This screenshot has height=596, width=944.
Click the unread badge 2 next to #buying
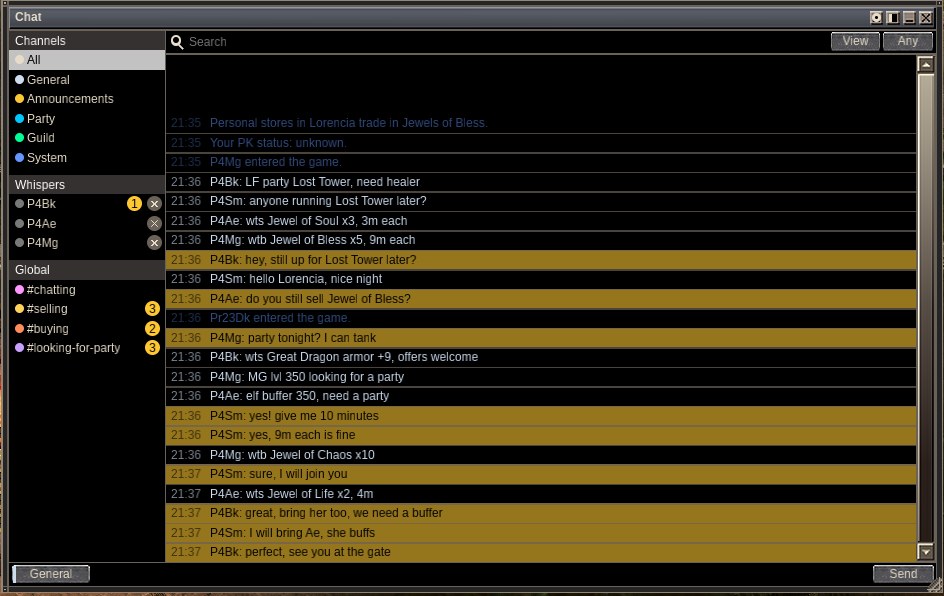click(152, 329)
